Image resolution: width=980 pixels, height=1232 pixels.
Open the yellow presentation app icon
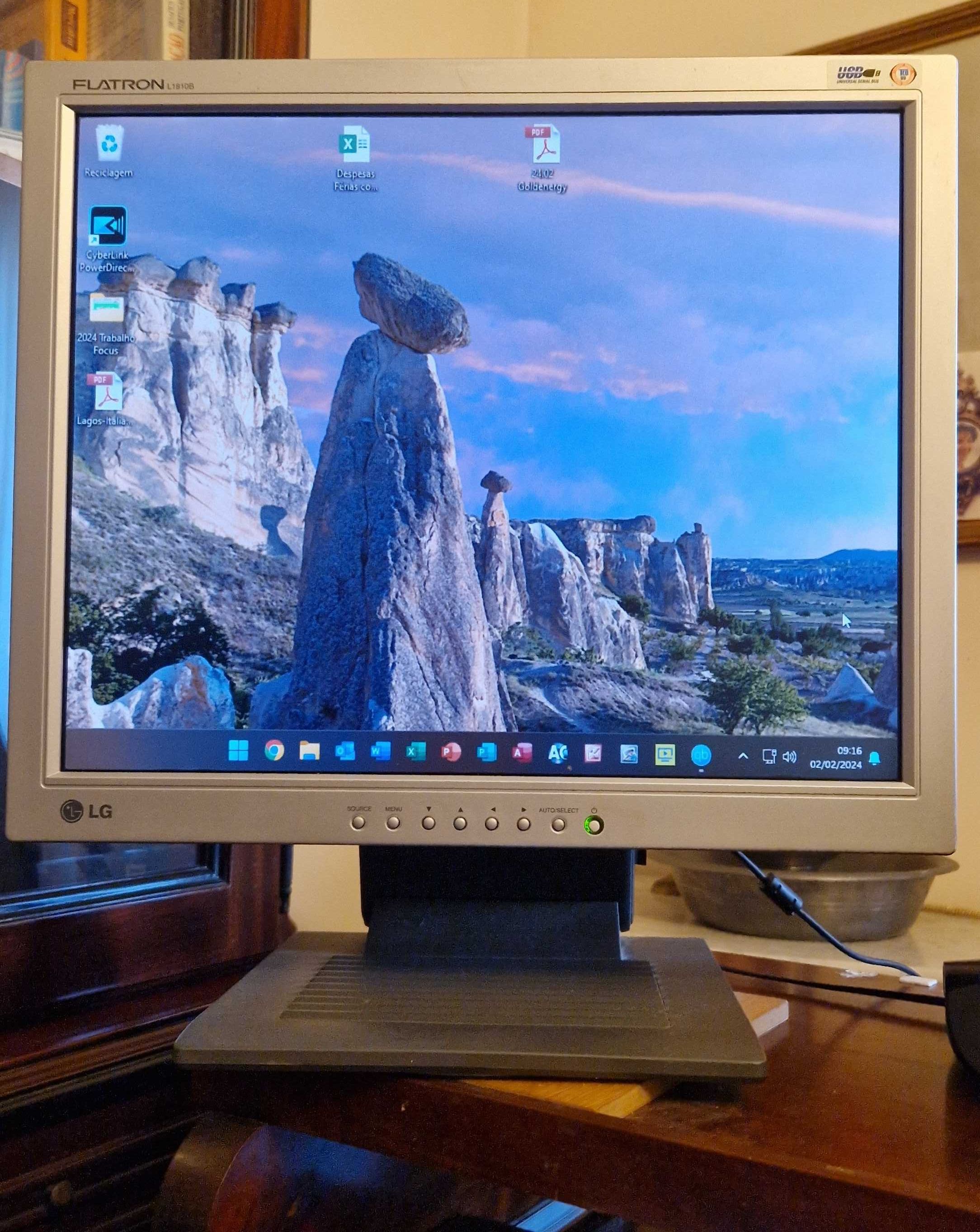point(664,756)
